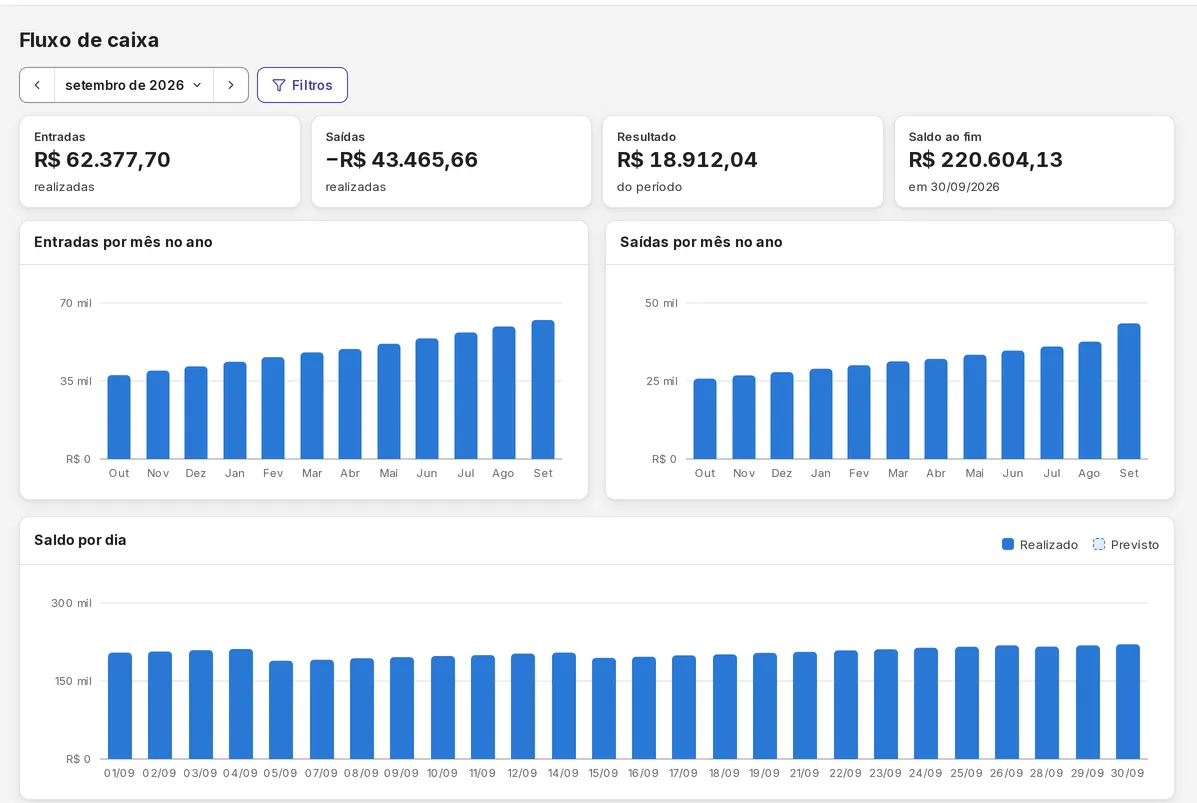Choose the Mai bar in Saídas por mês
Viewport: 1197px width, 803px height.
point(975,407)
